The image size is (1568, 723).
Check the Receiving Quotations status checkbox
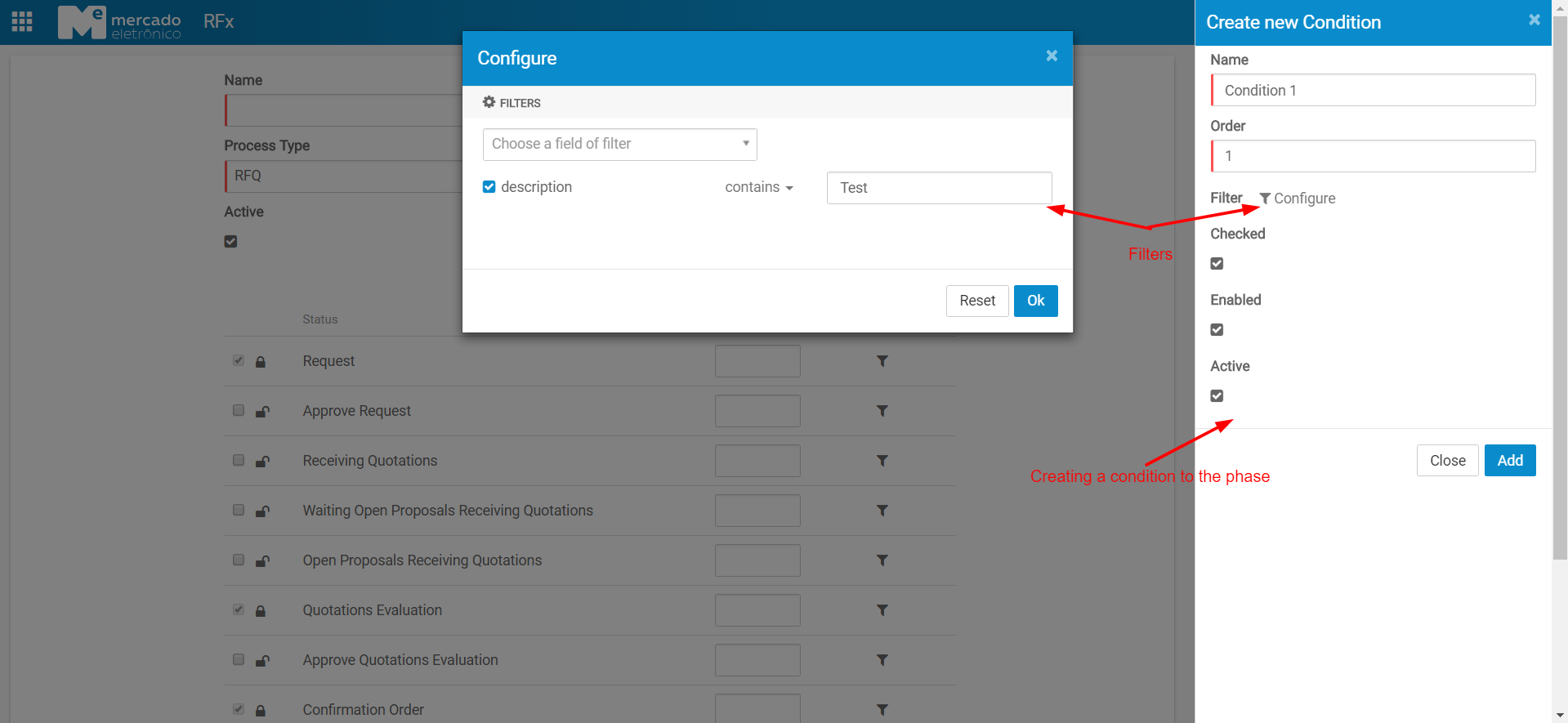click(x=239, y=460)
